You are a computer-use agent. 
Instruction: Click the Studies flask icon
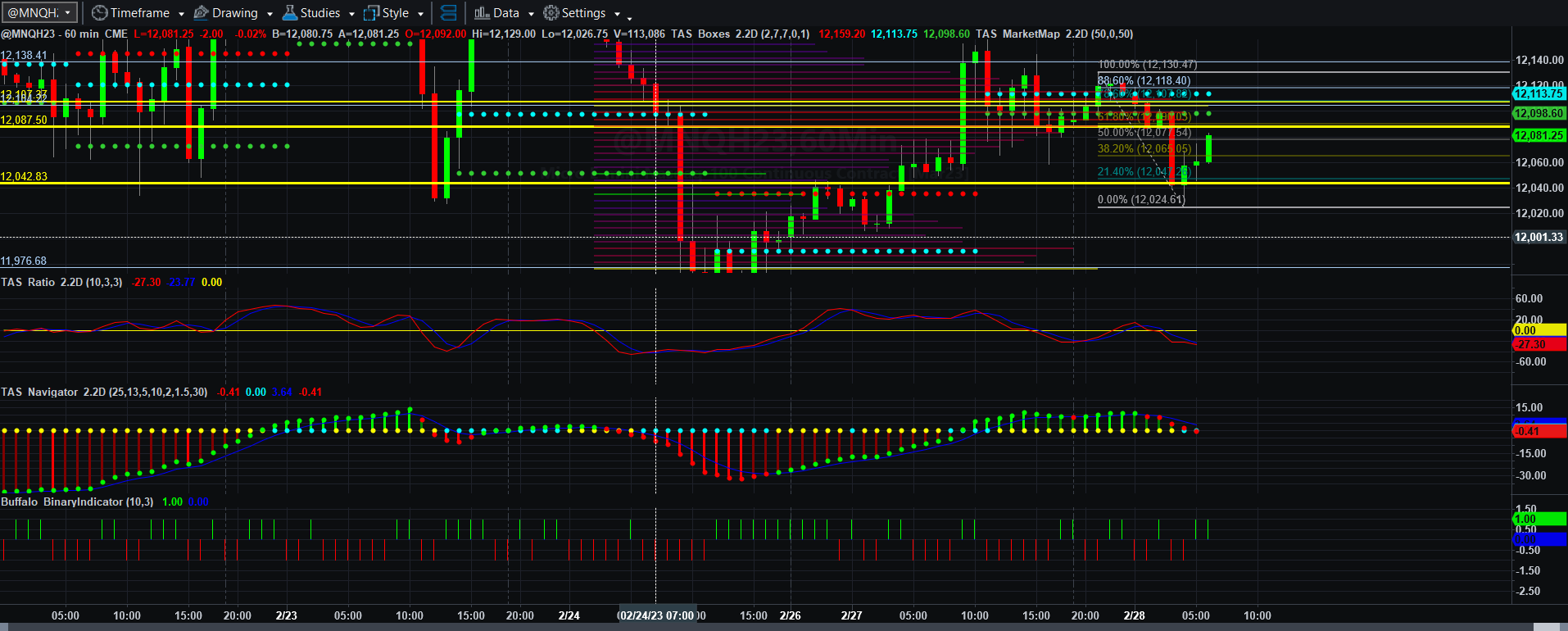coord(289,13)
